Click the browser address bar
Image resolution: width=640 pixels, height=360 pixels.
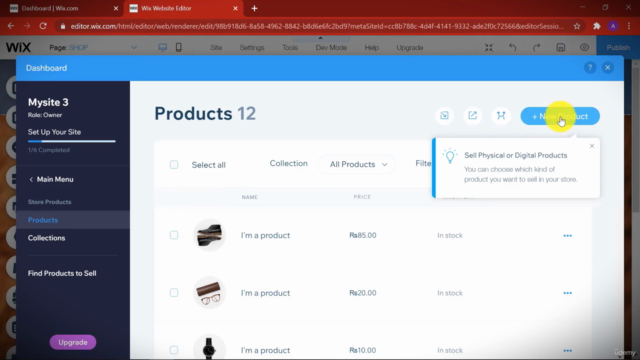click(316, 26)
